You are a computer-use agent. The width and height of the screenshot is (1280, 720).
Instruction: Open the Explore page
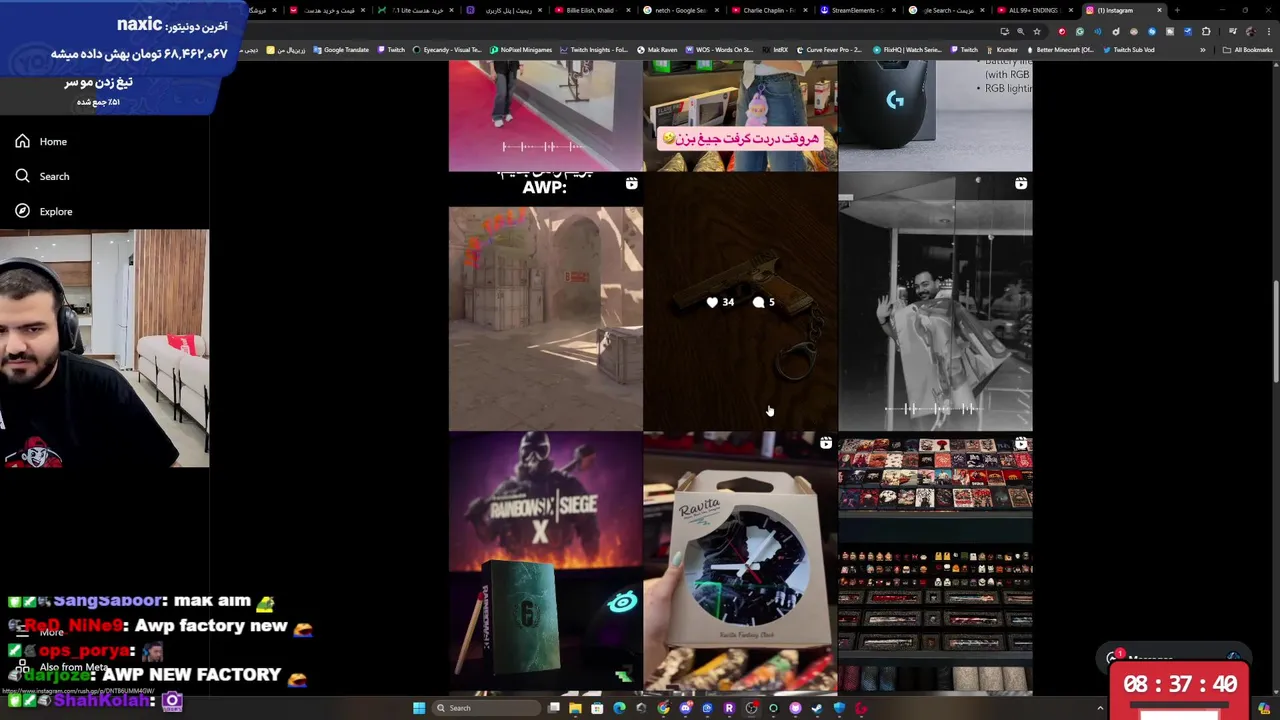click(44, 212)
